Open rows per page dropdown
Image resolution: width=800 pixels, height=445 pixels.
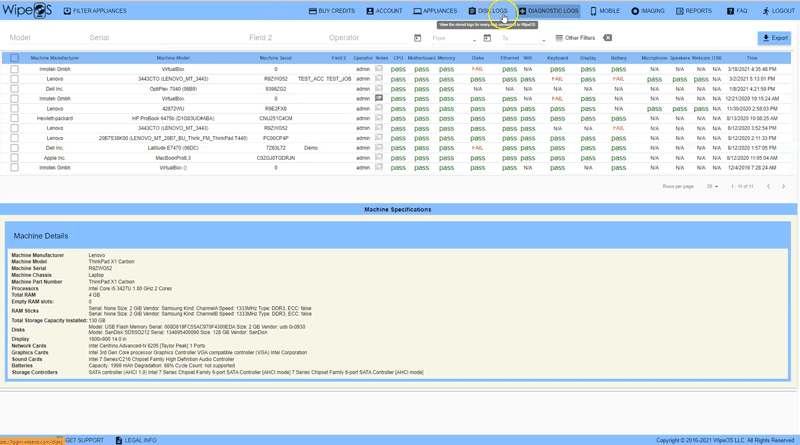[712, 186]
